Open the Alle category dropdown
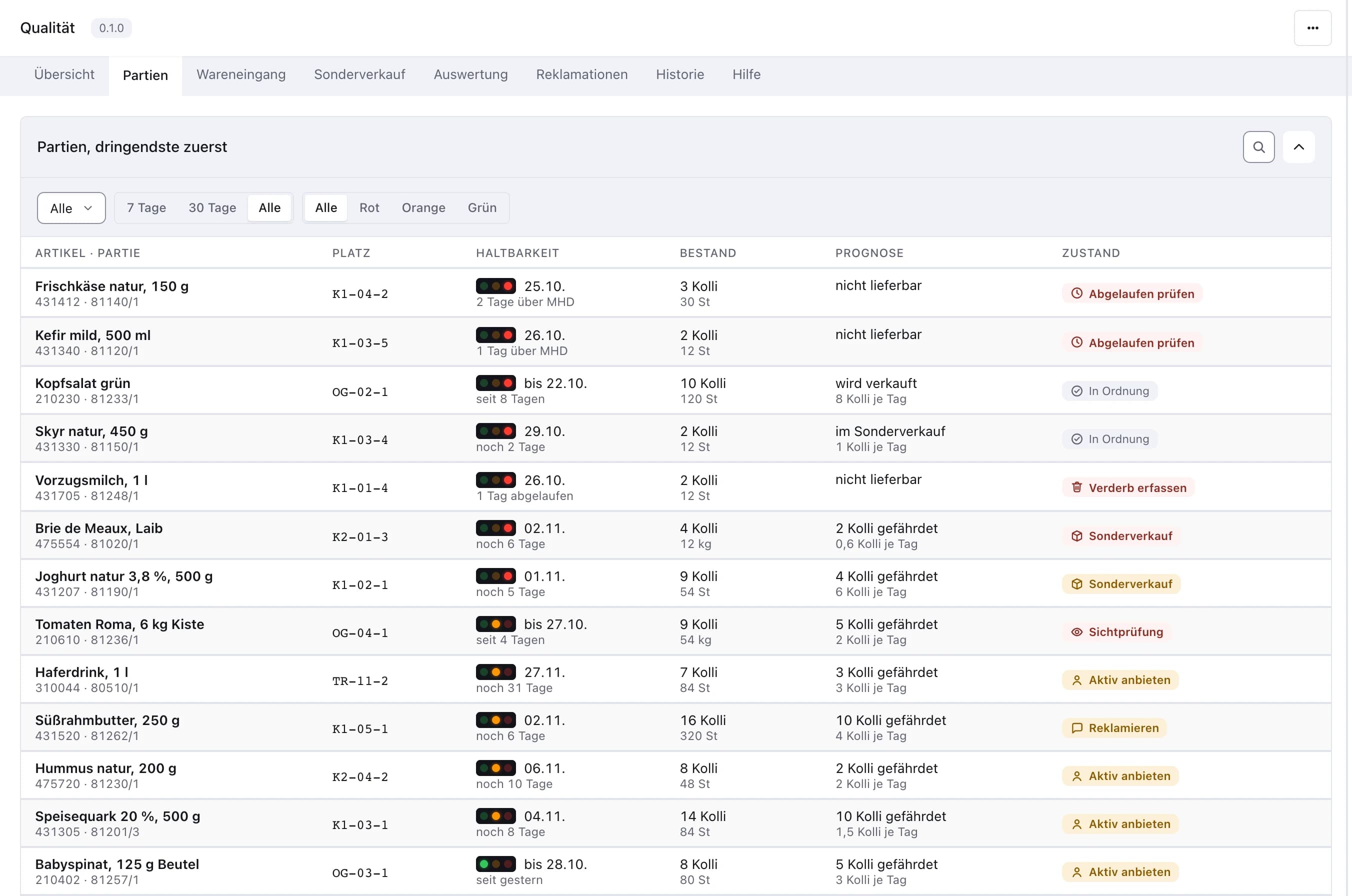This screenshot has width=1352, height=896. 71,208
